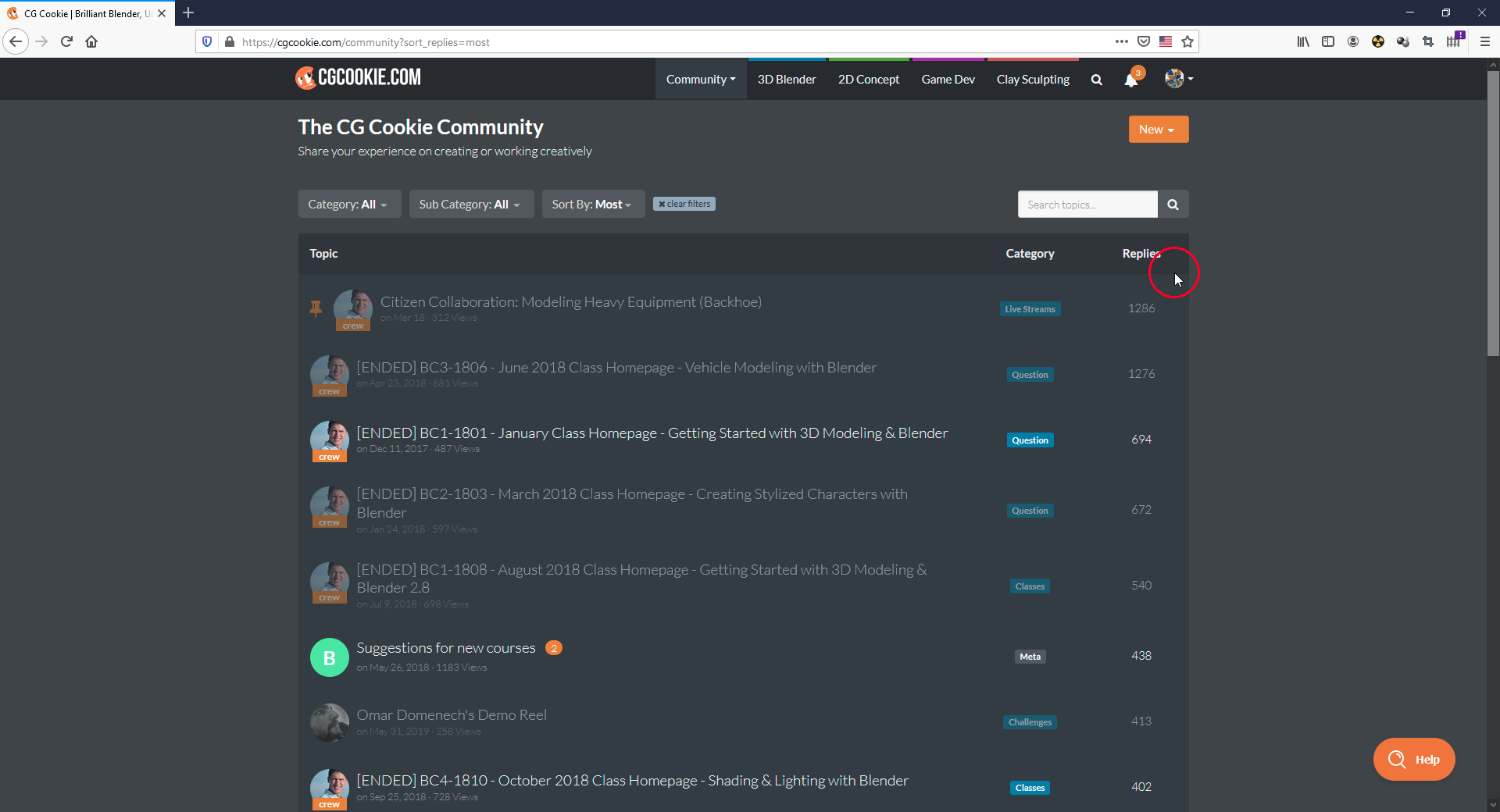Click Omar Domenech's avatar thumbnail

330,723
